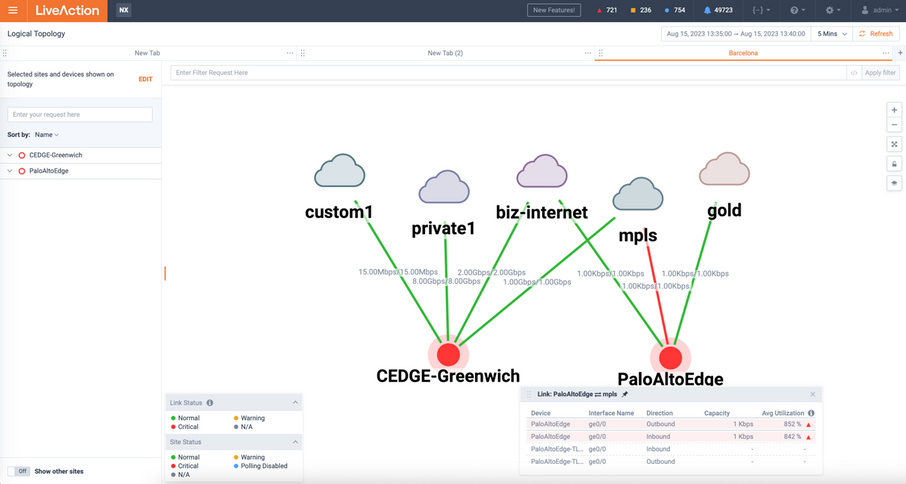Select PaloAltoEdge in the site list
The height and width of the screenshot is (484, 906).
(49, 171)
